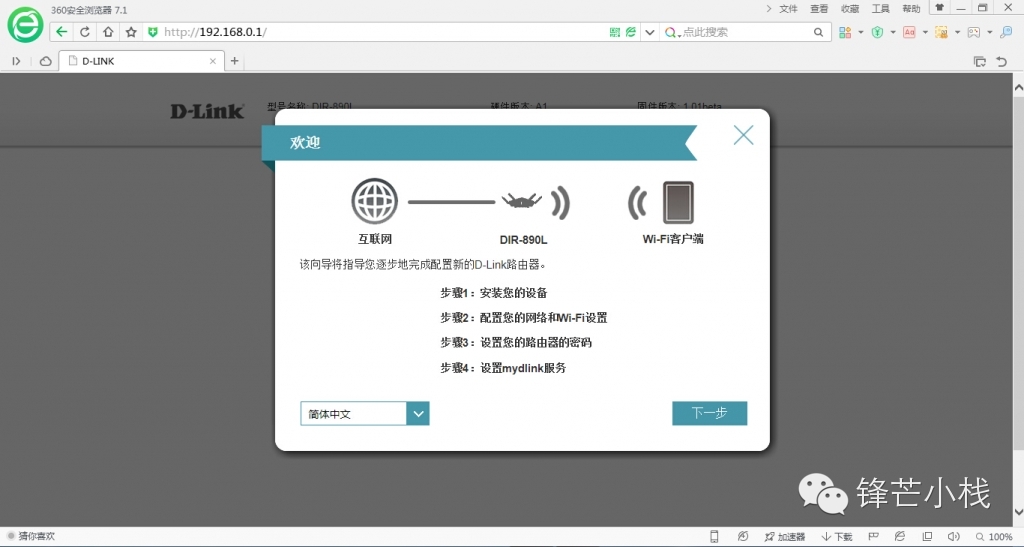This screenshot has height=547, width=1024.
Task: Click the mobile phone icon in status bar
Action: [714, 537]
